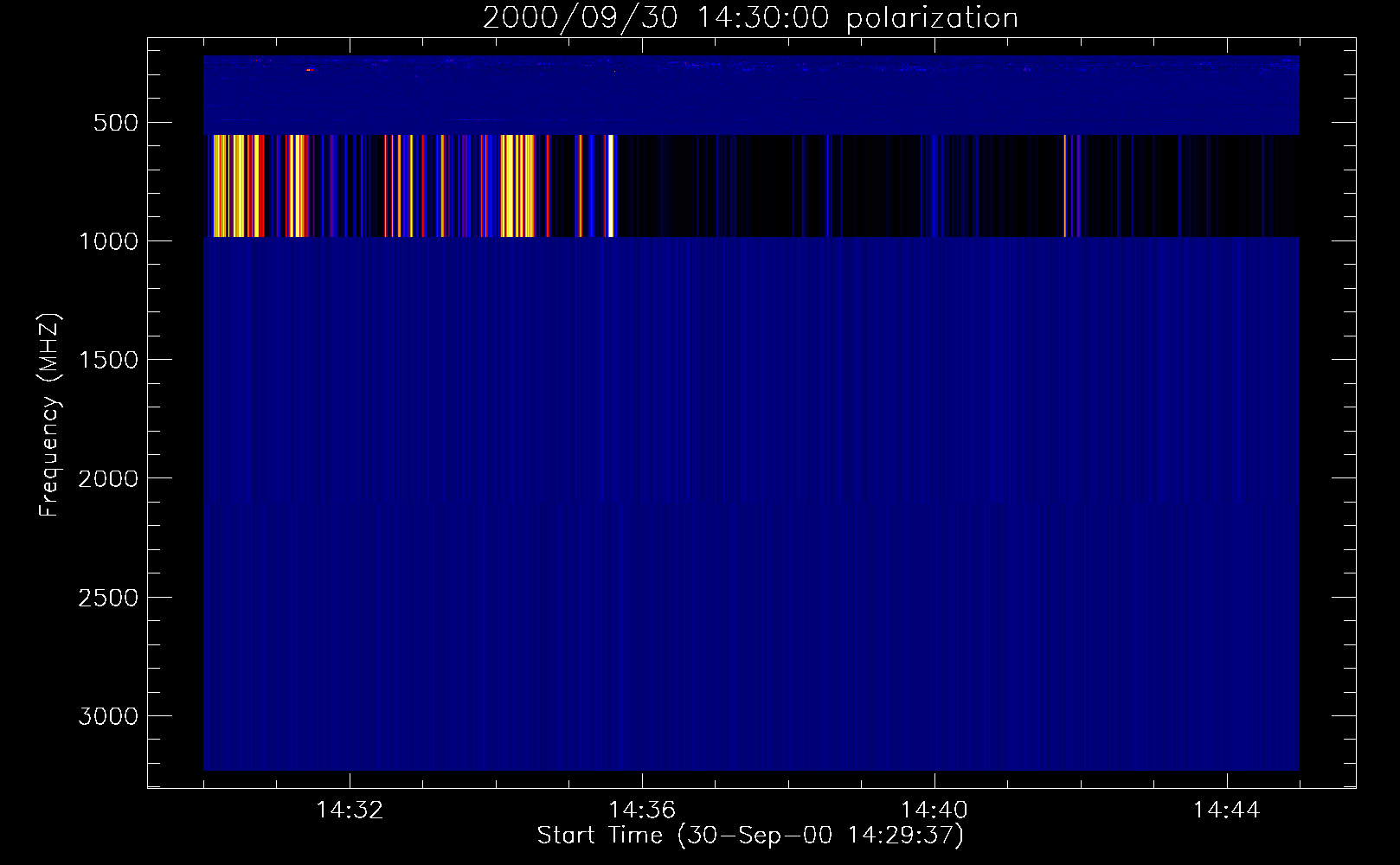Click the 1000 frequency tick label
1400x865 pixels.
108,241
